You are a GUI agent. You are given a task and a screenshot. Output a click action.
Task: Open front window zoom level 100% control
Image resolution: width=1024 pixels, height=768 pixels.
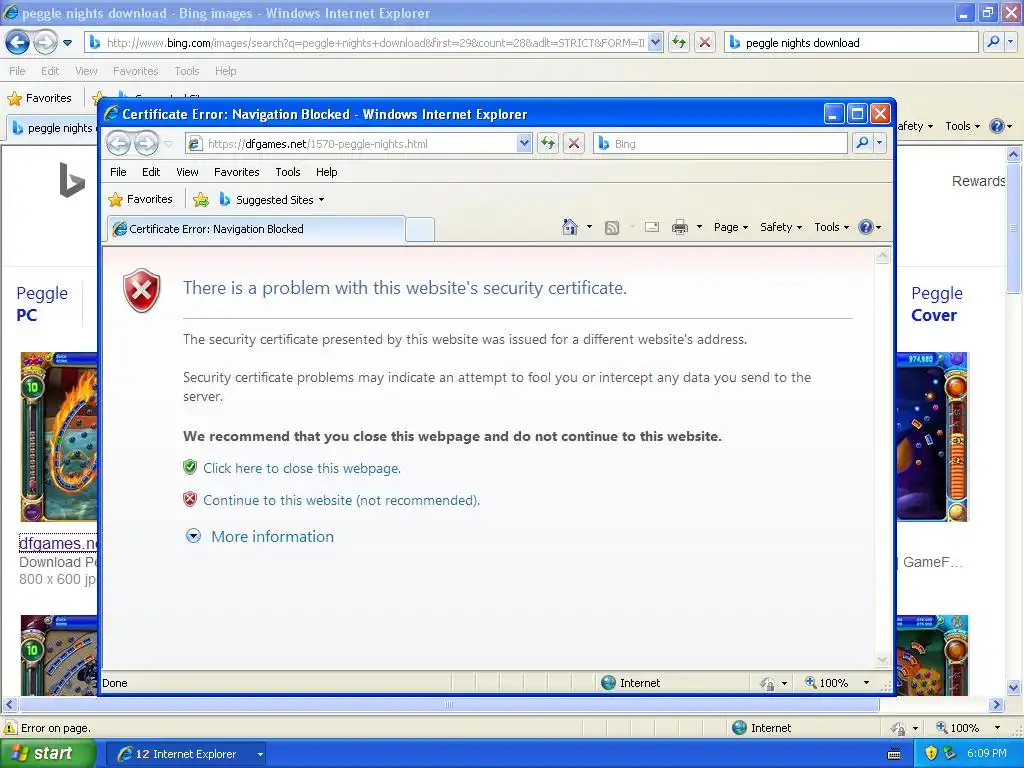coord(838,682)
